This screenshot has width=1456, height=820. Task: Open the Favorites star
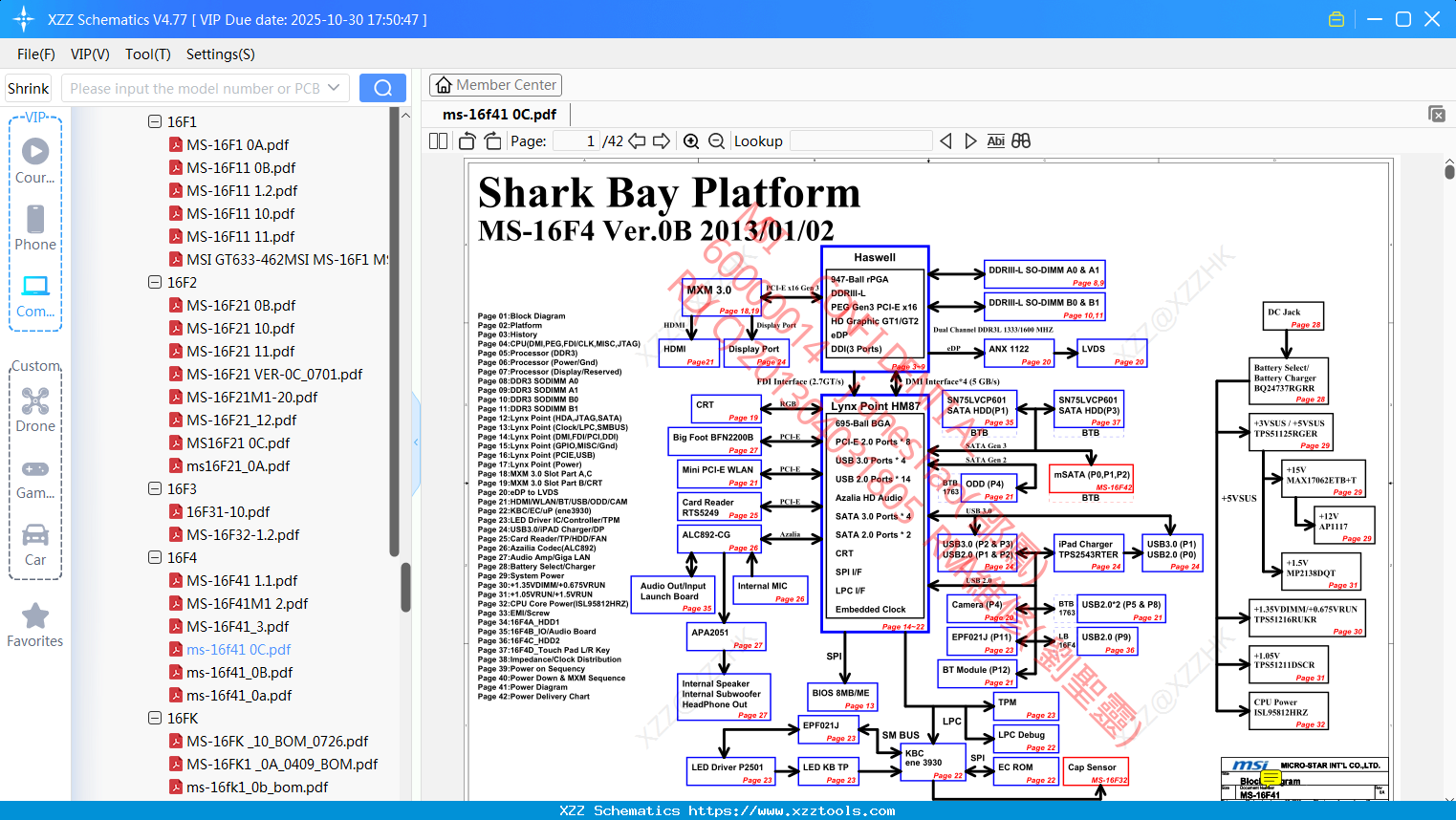point(35,625)
